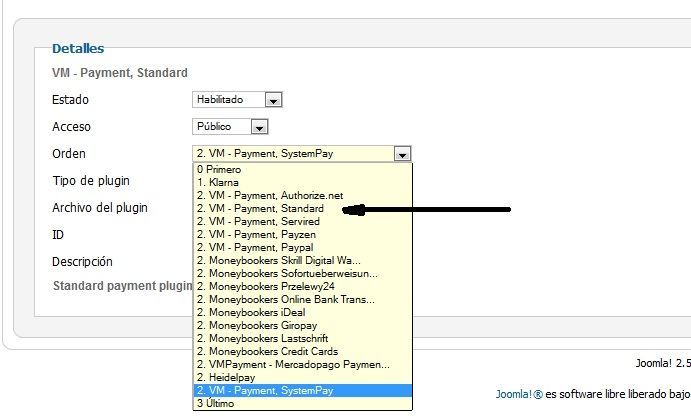
Task: Click the 'VM - Payment, Standard' plugin title
Action: click(119, 73)
